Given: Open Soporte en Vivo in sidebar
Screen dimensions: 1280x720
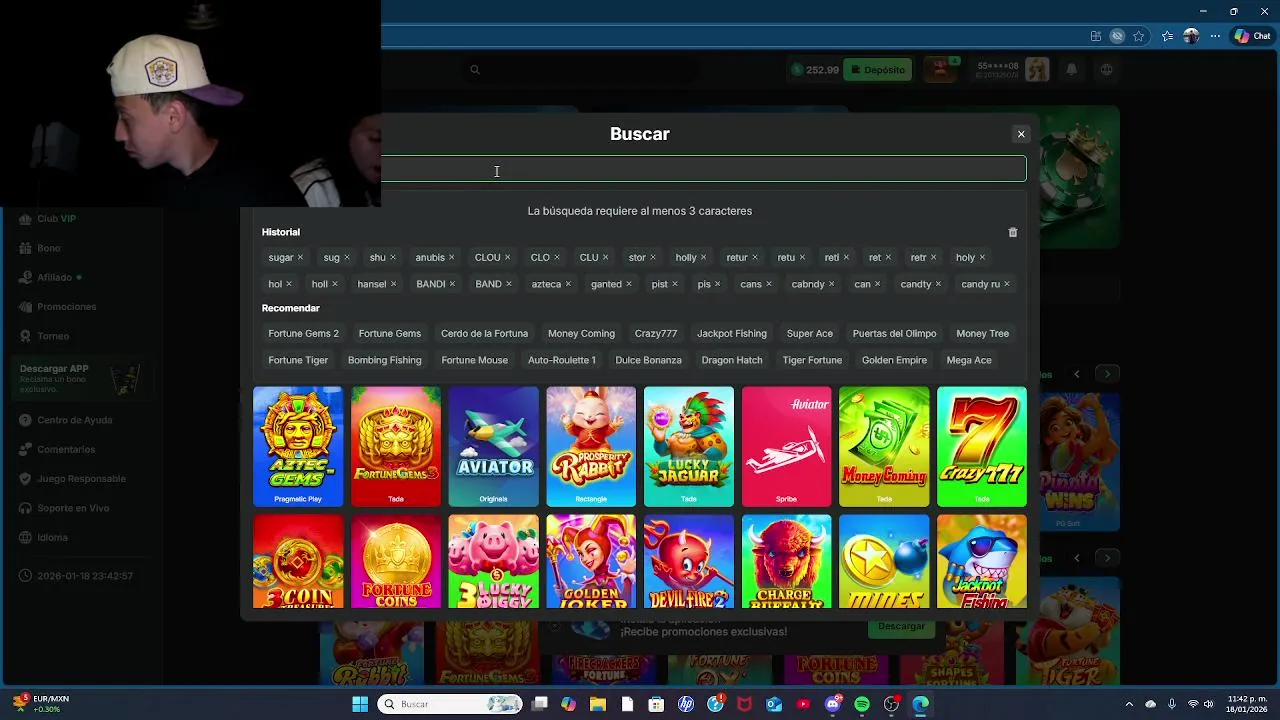Looking at the screenshot, I should [x=73, y=508].
